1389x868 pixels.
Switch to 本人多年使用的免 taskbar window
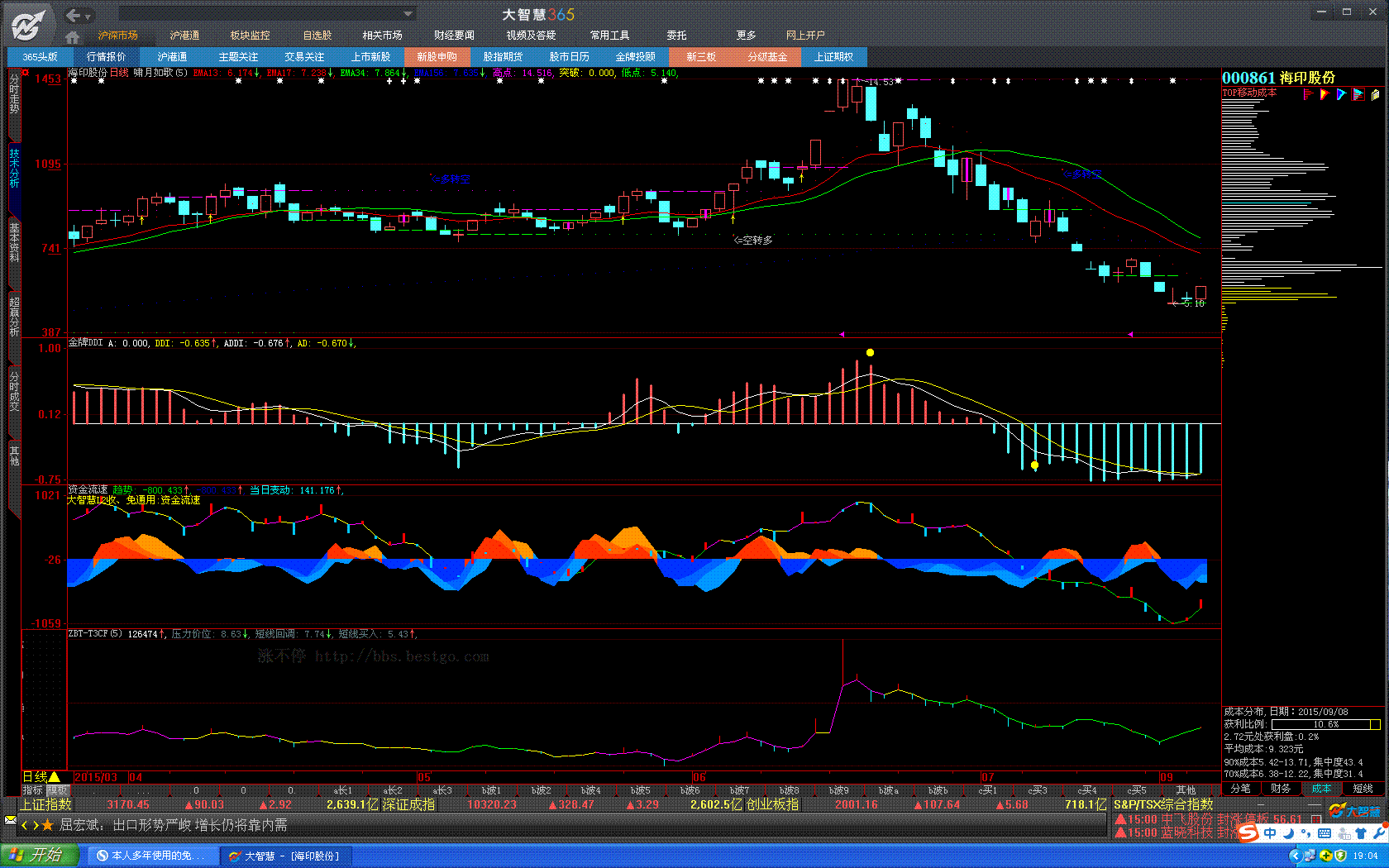[152, 856]
